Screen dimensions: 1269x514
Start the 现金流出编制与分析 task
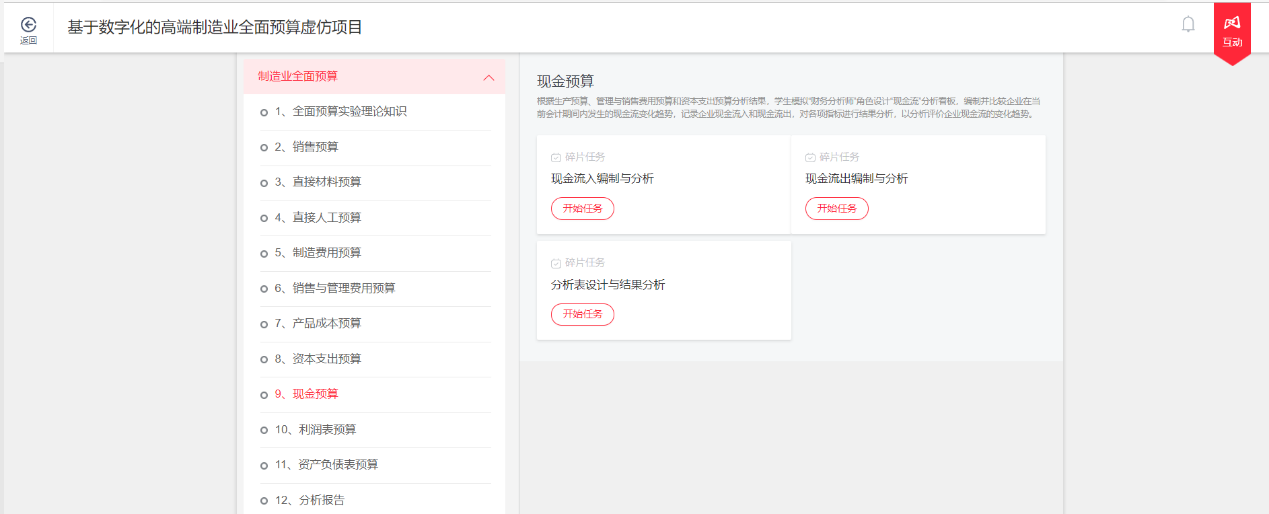(836, 208)
